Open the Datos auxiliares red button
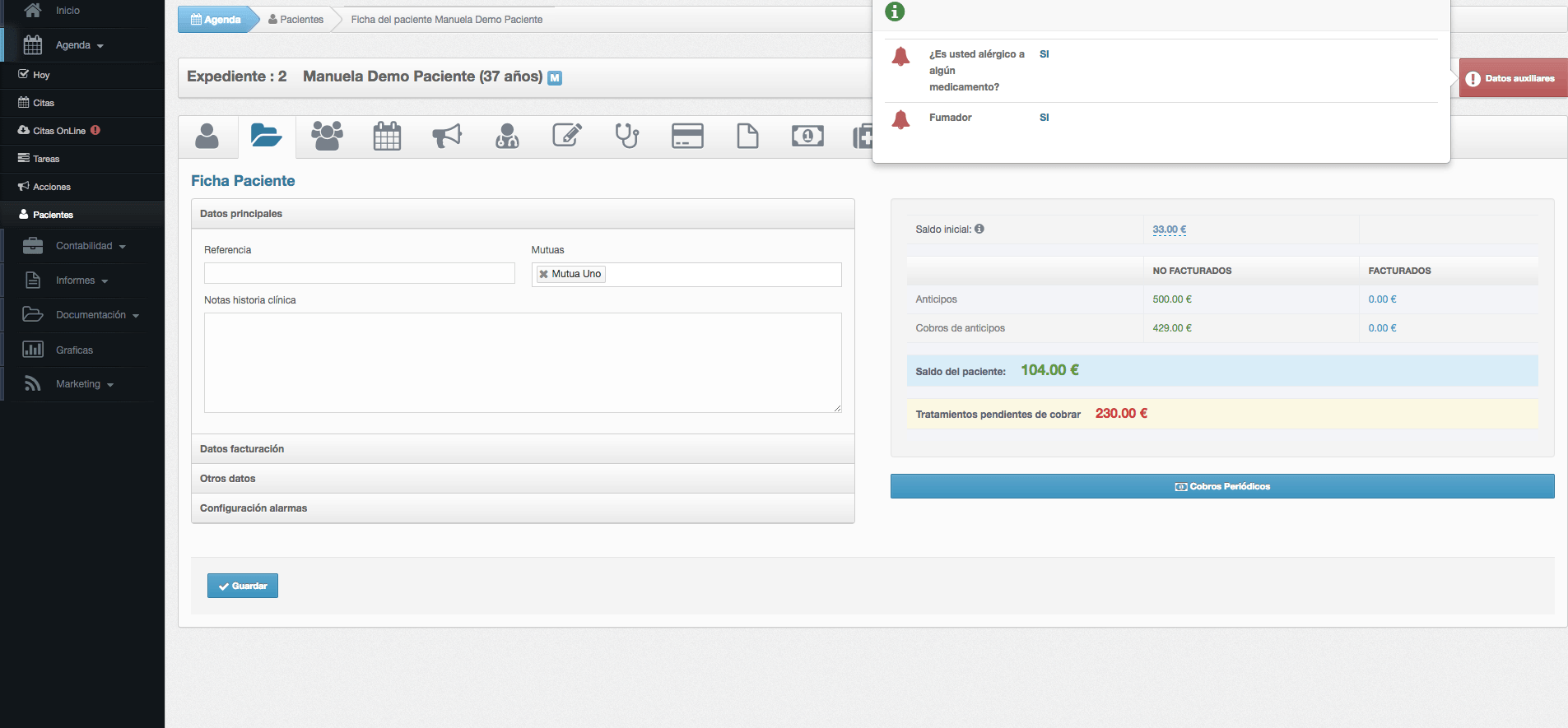The height and width of the screenshot is (728, 1568). point(1513,78)
